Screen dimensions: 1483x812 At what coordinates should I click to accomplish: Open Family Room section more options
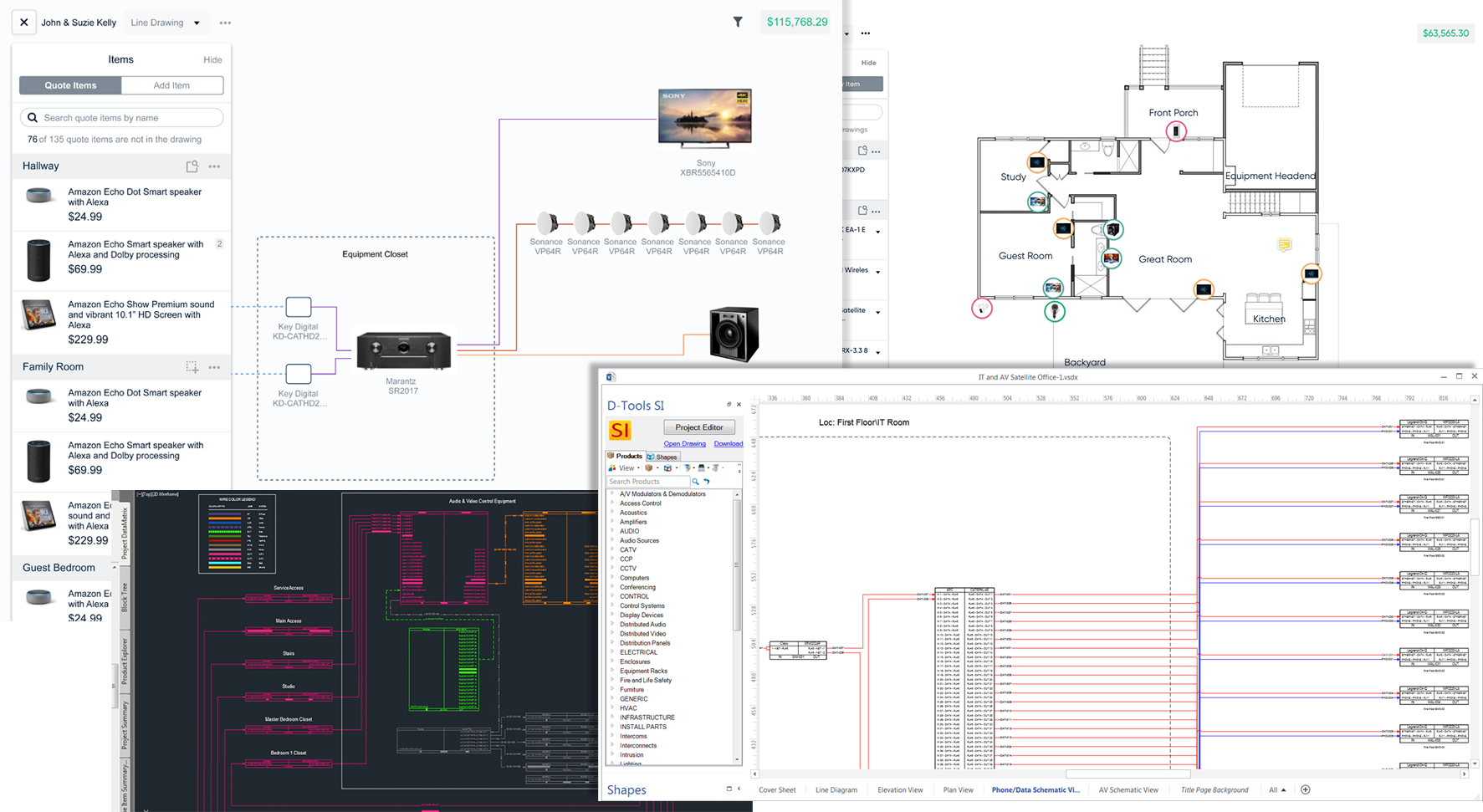[x=215, y=367]
